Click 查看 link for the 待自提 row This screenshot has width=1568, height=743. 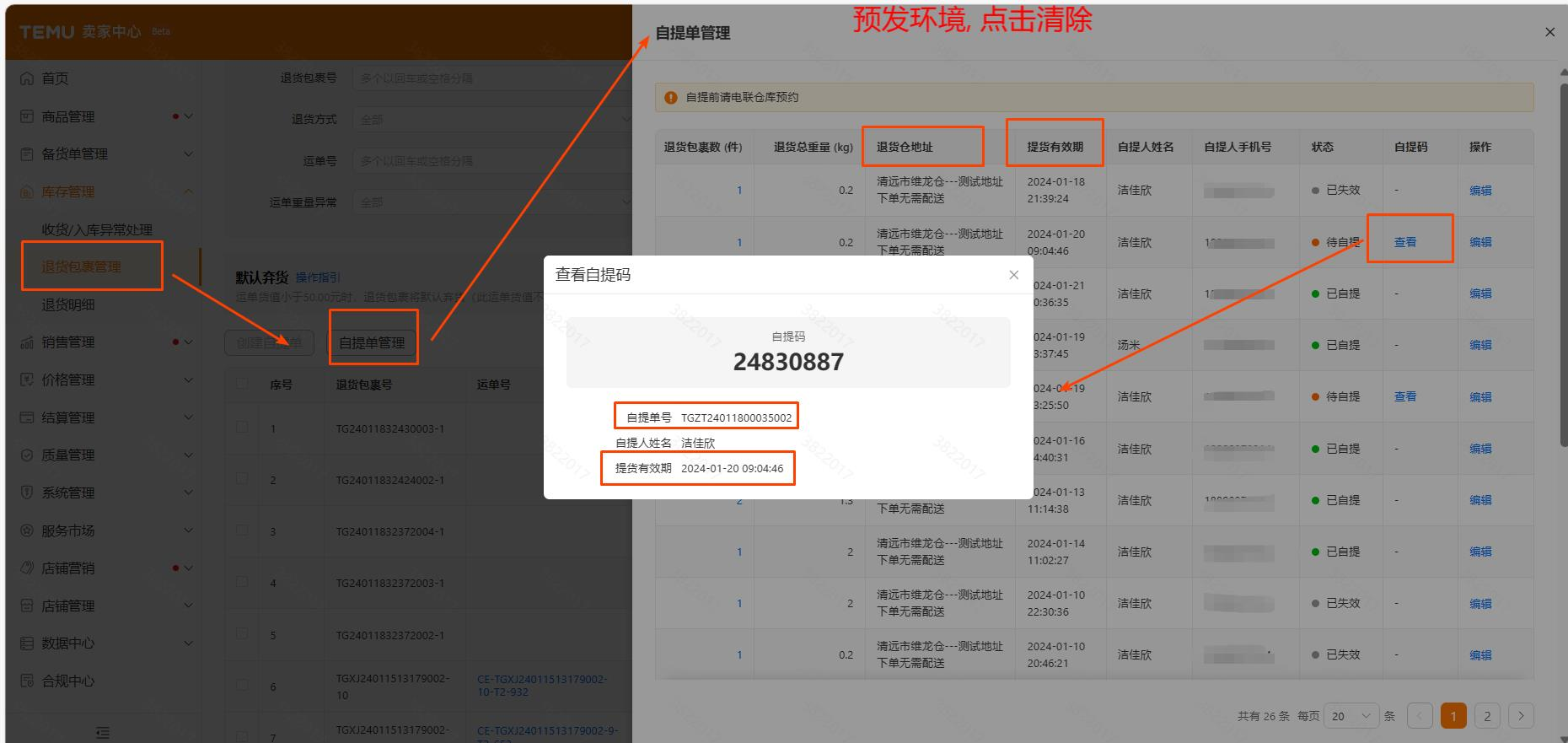1404,242
